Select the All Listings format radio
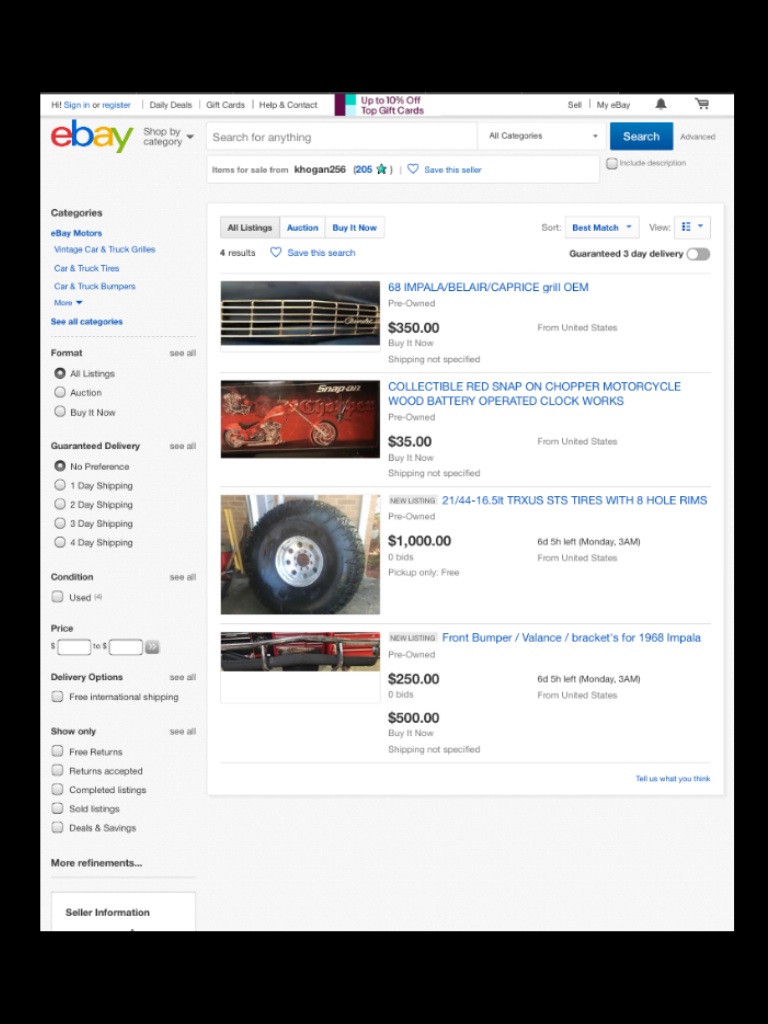 [60, 373]
